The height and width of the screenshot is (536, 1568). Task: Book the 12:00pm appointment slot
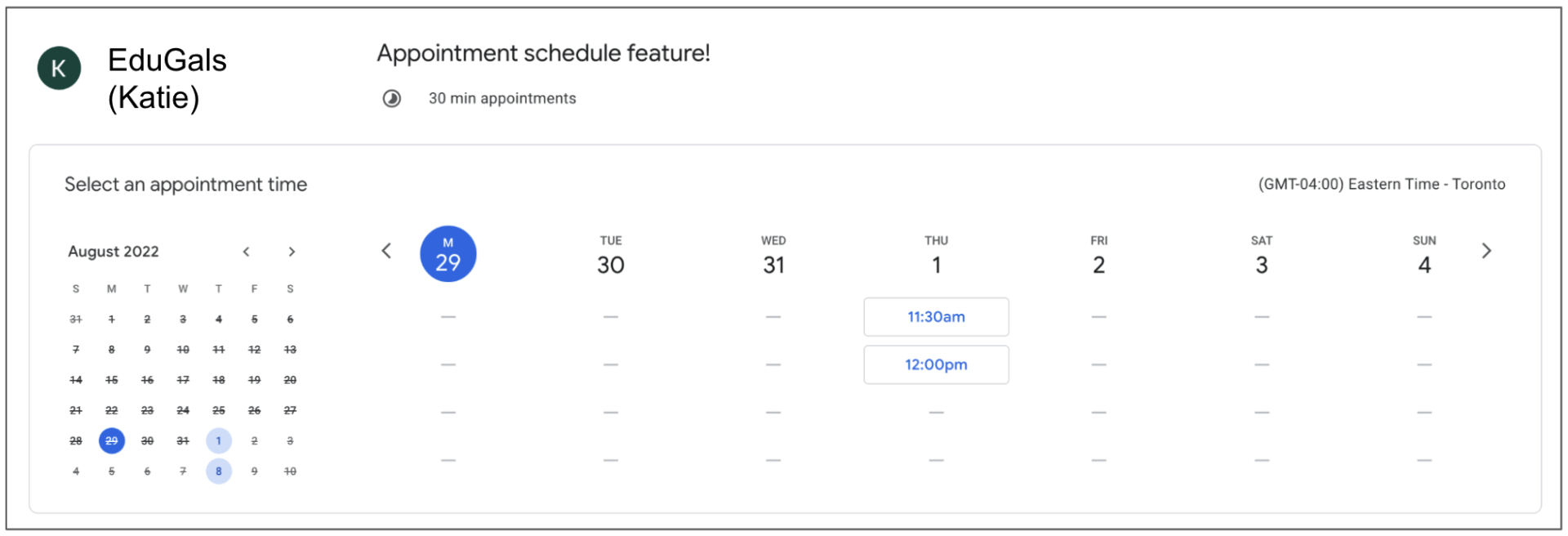pyautogui.click(x=936, y=364)
